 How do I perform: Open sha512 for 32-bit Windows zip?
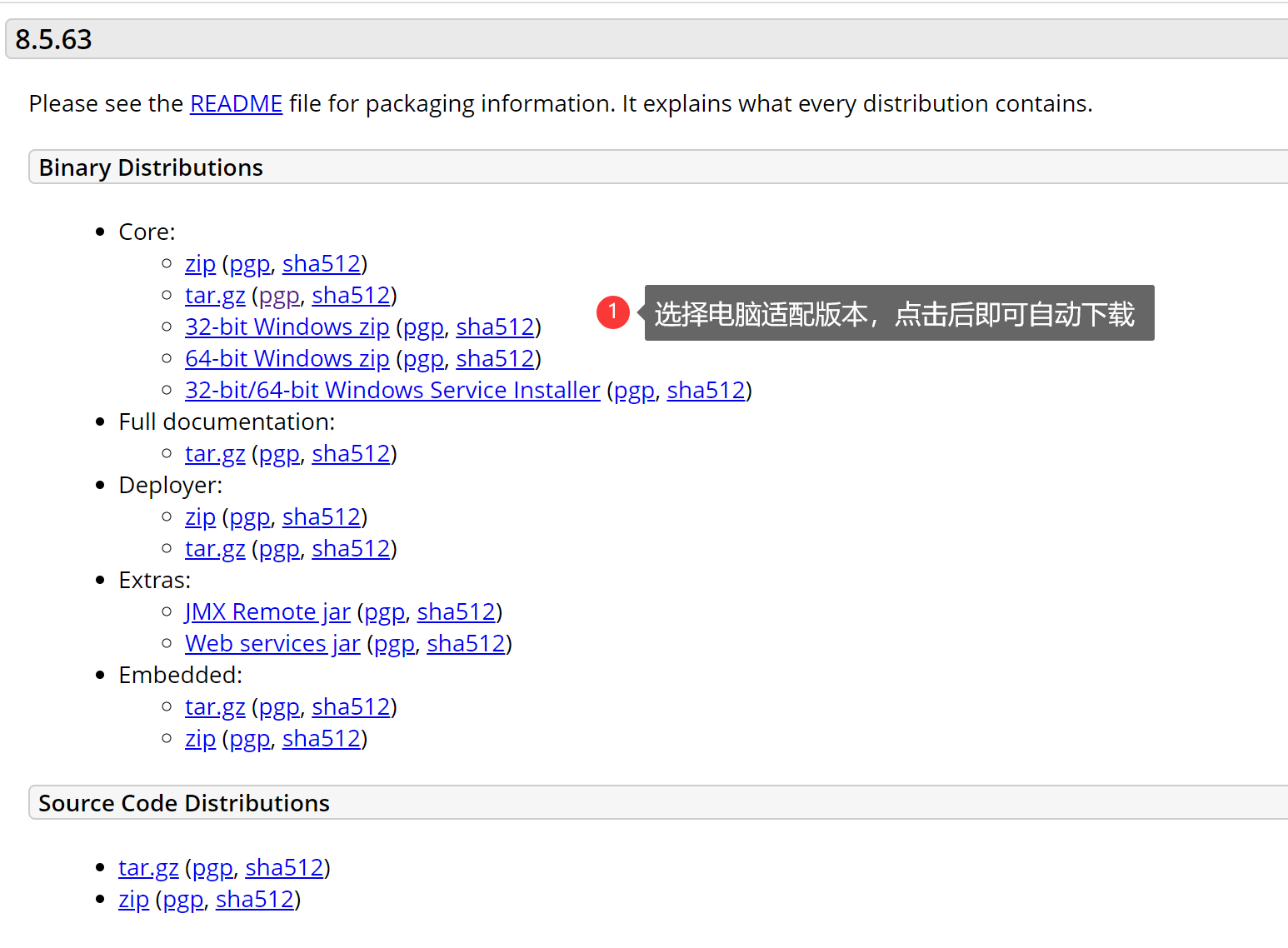coord(495,327)
